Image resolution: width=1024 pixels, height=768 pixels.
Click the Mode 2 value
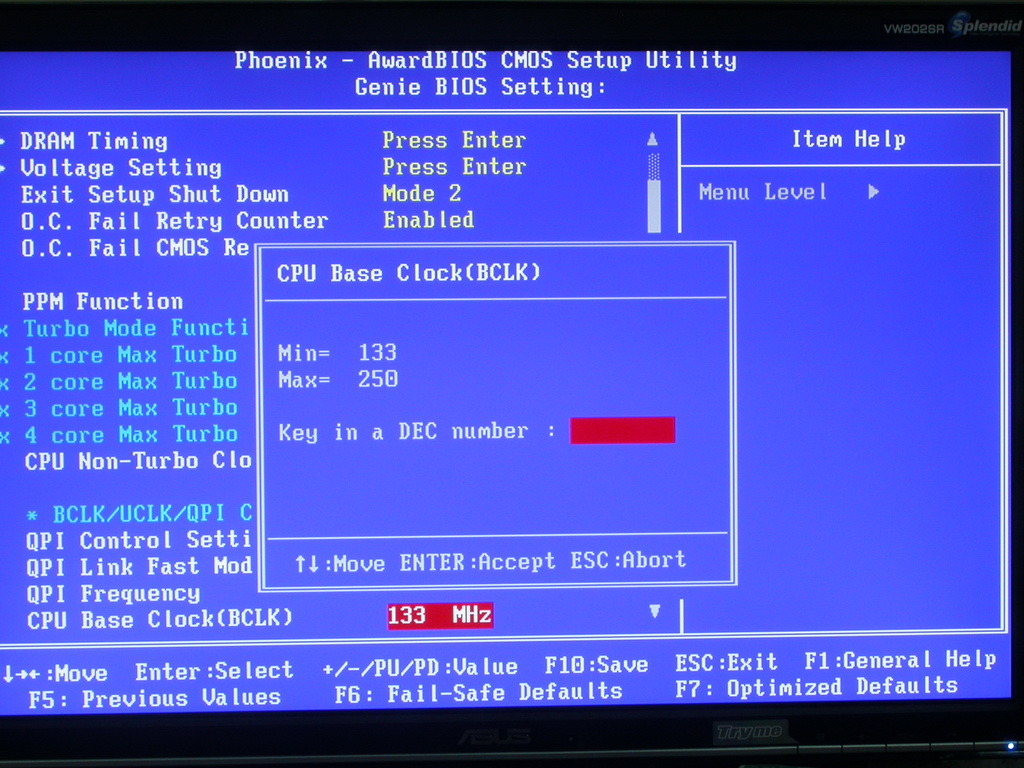point(422,194)
